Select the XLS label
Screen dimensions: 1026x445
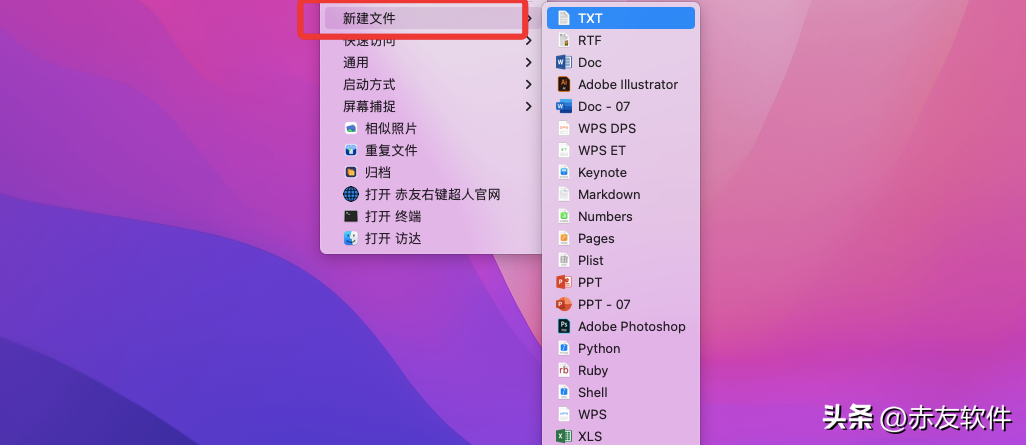[x=590, y=436]
